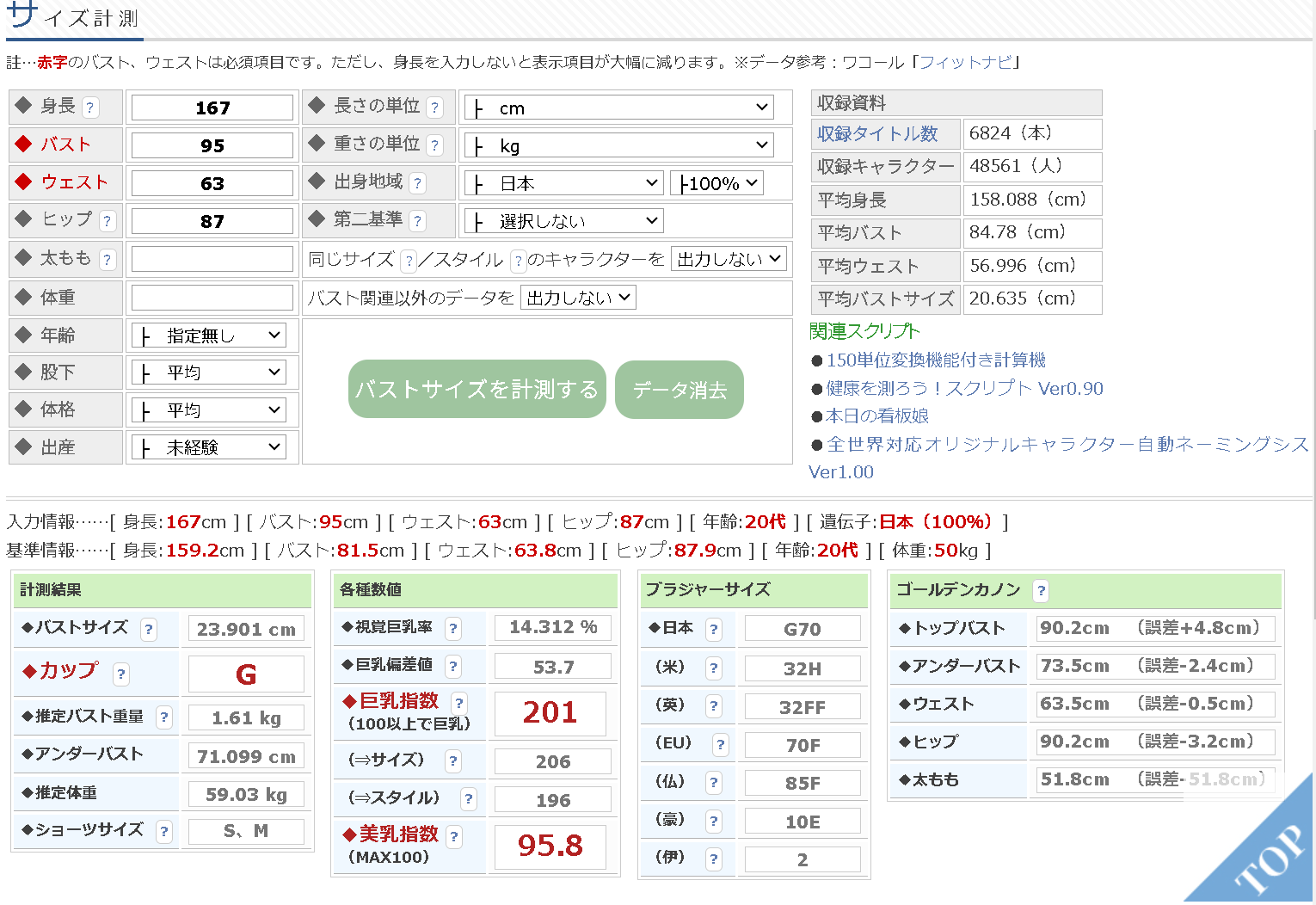Open the 長さの単位 cm dropdown

(x=618, y=108)
